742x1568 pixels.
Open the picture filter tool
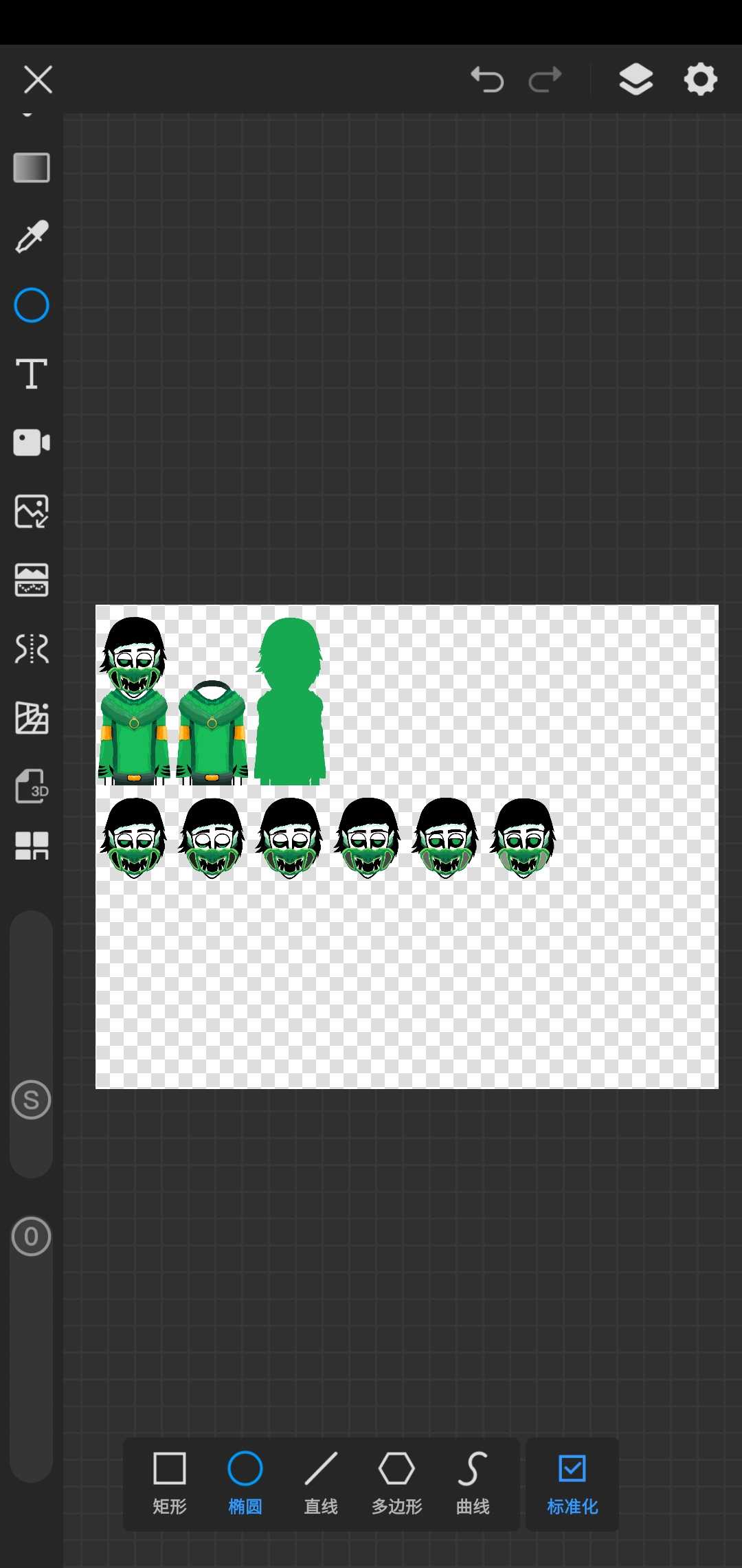(x=32, y=580)
